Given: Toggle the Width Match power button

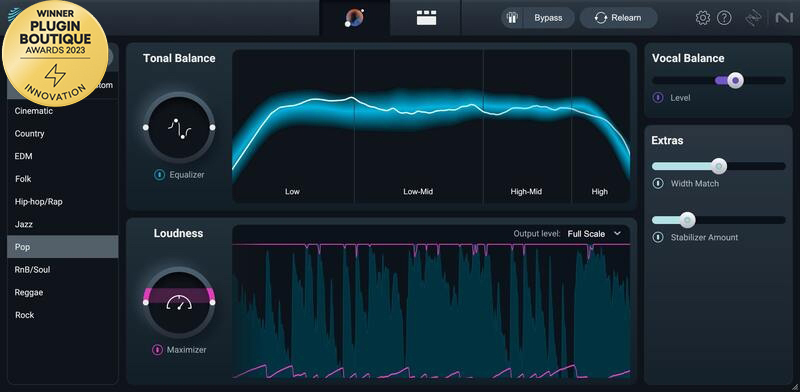Looking at the screenshot, I should click(658, 183).
